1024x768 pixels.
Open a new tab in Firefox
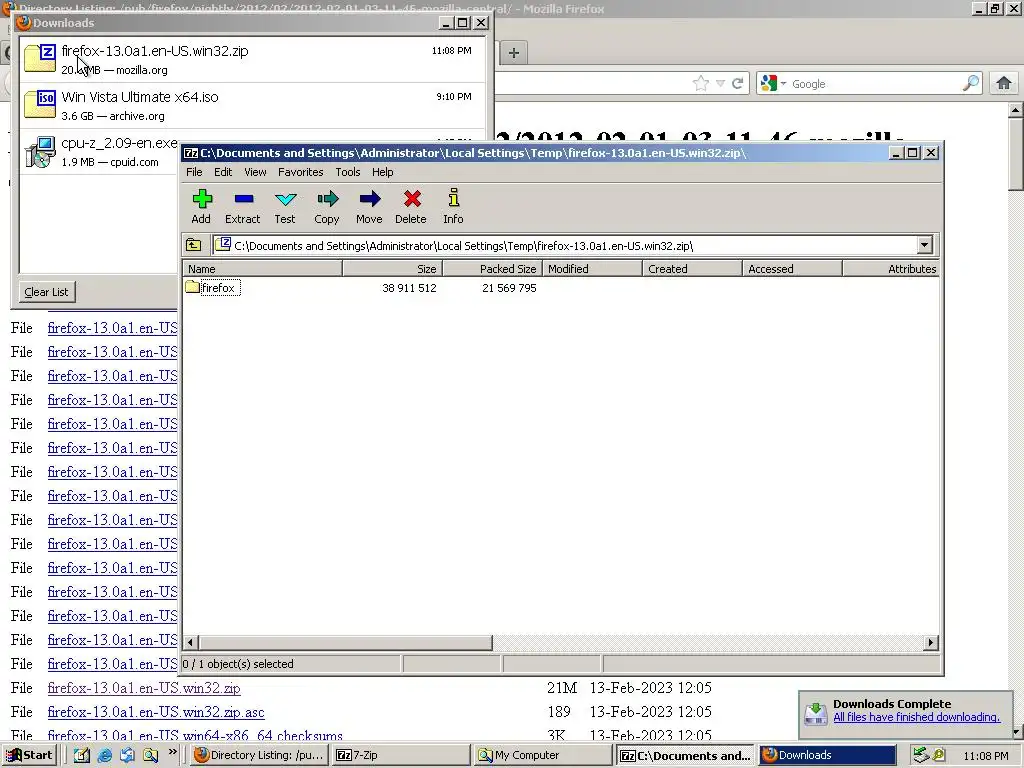pyautogui.click(x=514, y=53)
